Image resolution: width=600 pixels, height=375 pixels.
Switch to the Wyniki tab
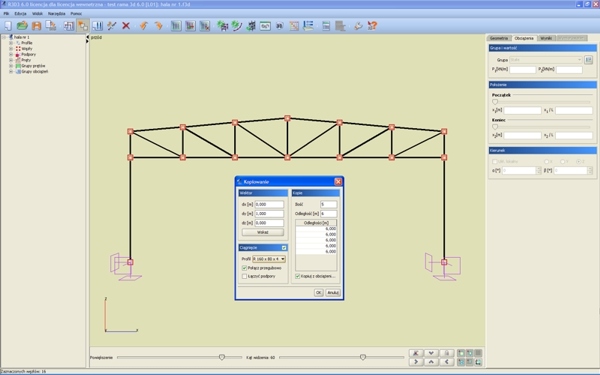(546, 38)
